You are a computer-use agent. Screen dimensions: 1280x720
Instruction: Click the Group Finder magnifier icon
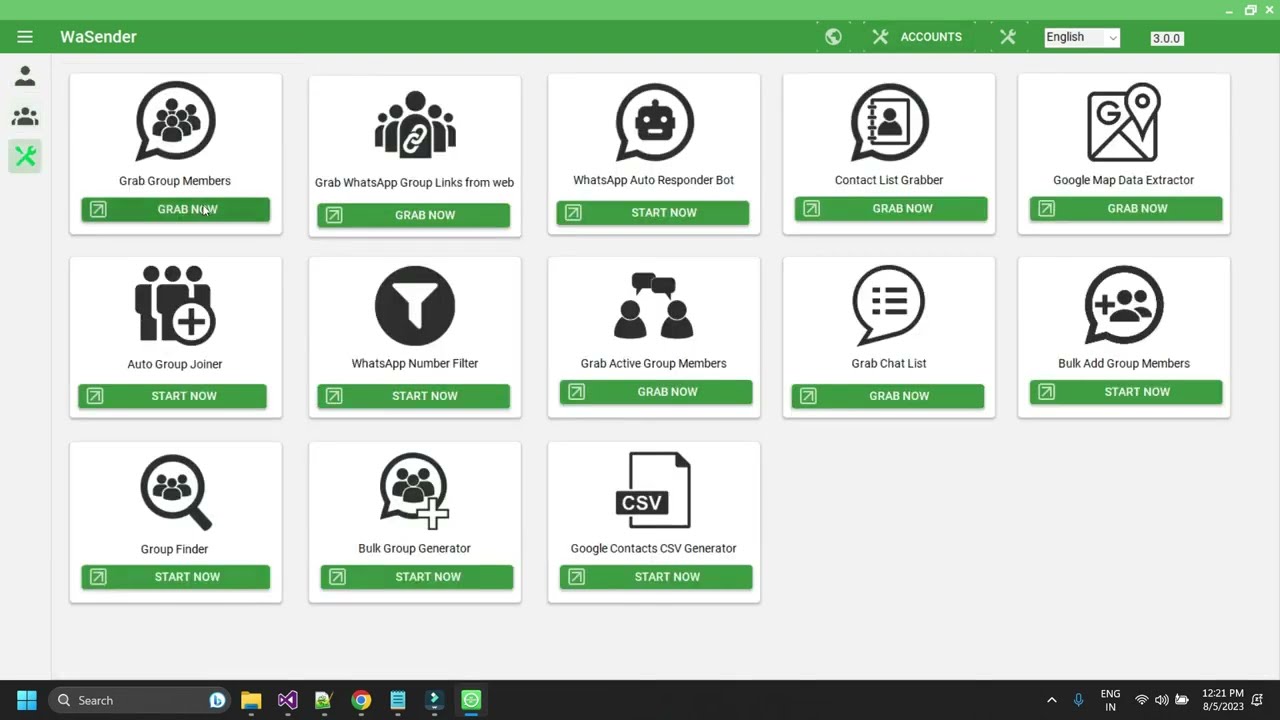[x=175, y=491]
